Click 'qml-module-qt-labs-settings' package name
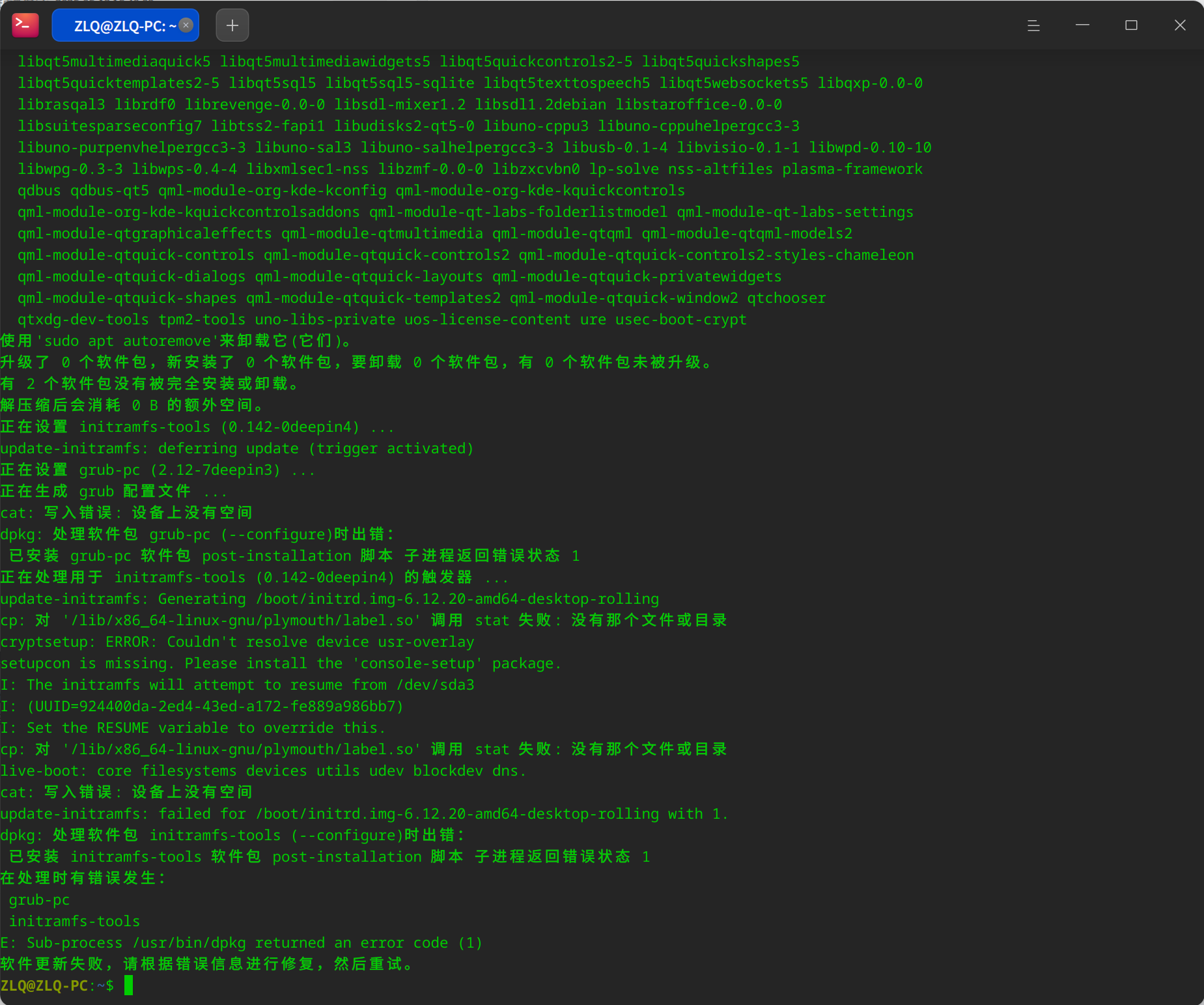Viewport: 1204px width, 1005px height. [x=795, y=212]
